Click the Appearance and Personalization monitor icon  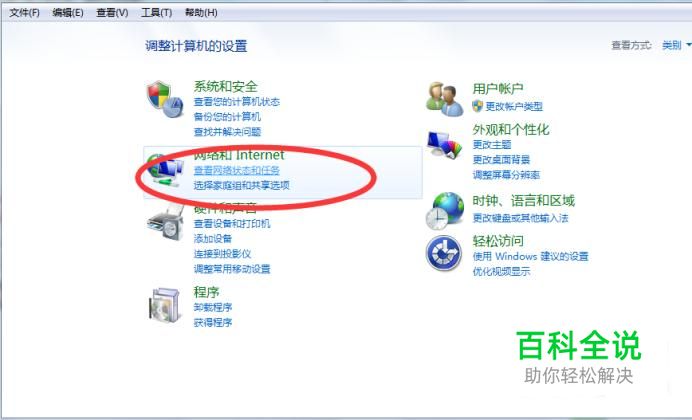coord(444,145)
